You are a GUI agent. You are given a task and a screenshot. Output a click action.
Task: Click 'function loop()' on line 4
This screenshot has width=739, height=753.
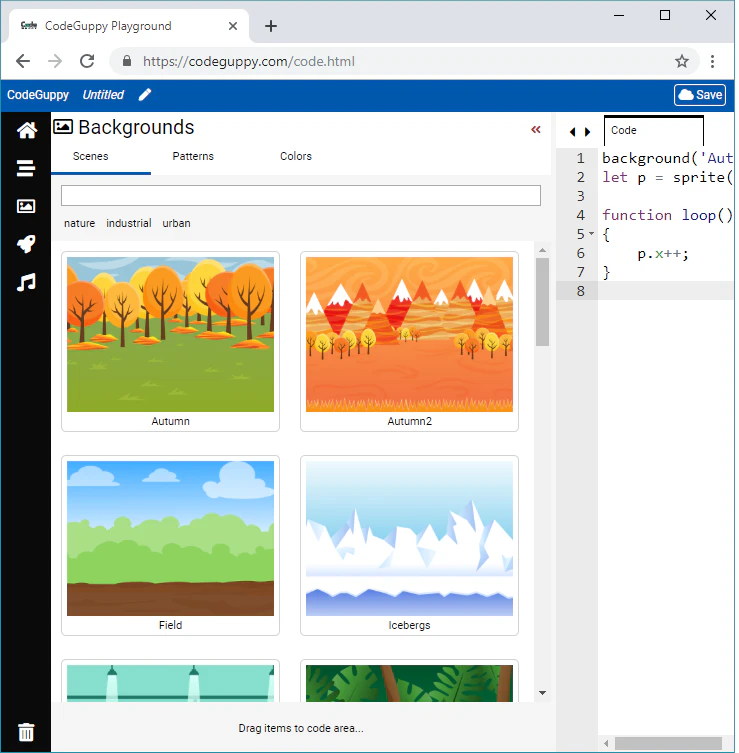(x=667, y=215)
